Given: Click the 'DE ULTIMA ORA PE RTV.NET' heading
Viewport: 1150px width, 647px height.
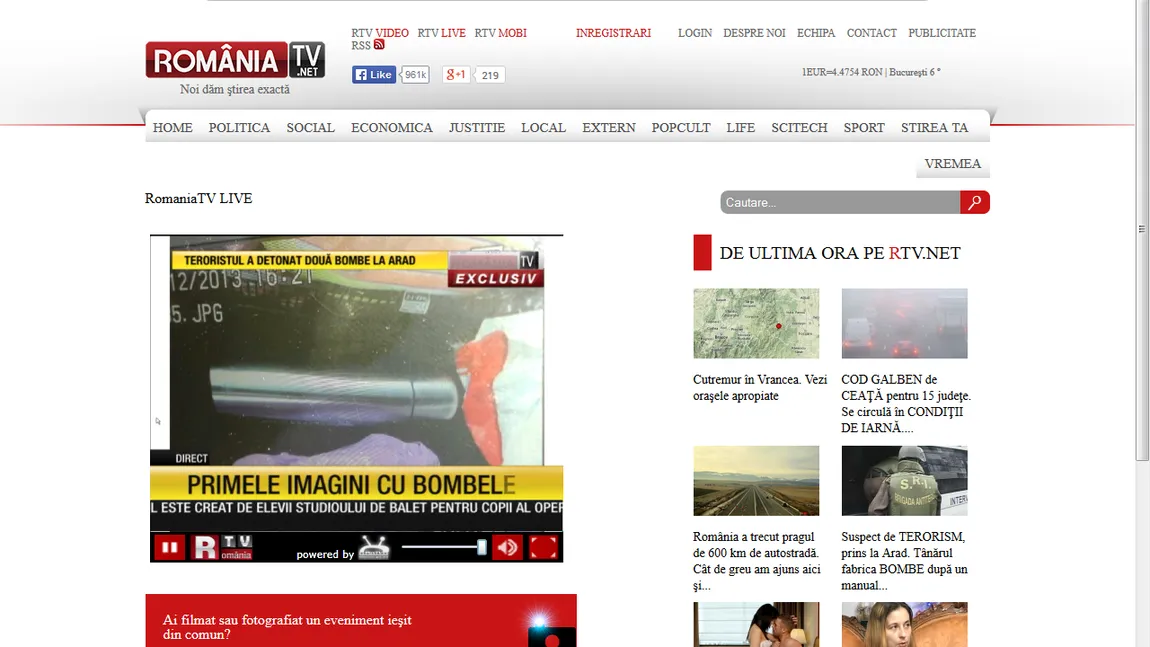Looking at the screenshot, I should click(x=840, y=253).
